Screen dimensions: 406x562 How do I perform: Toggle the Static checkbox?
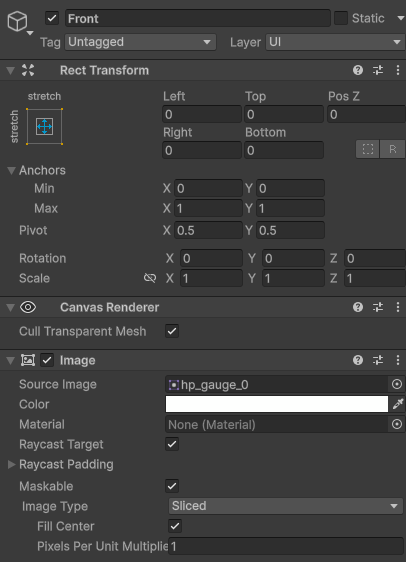pyautogui.click(x=341, y=18)
